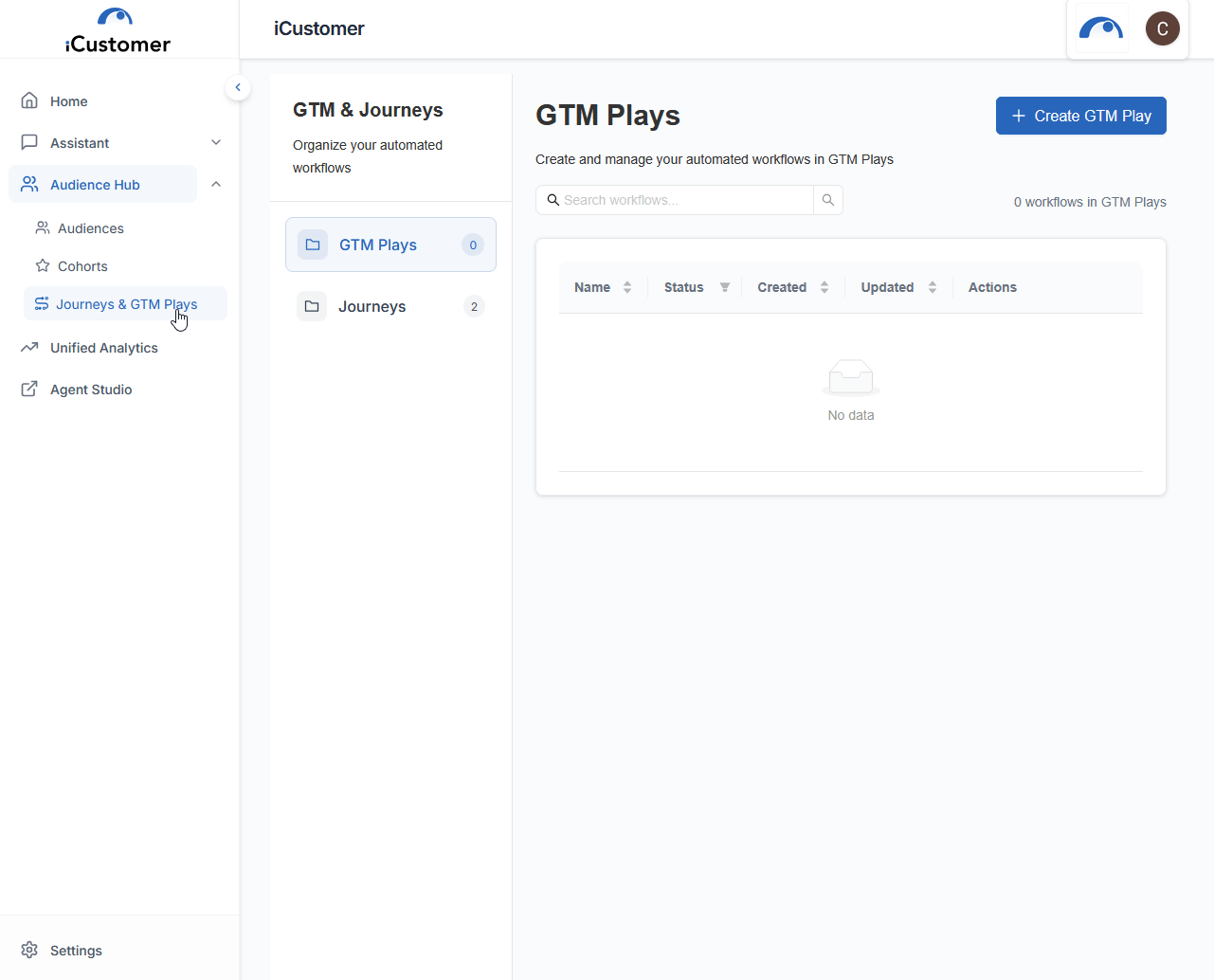Viewport: 1214px width, 980px height.
Task: Click the iCustomer logo in top-right header
Action: point(1101,28)
